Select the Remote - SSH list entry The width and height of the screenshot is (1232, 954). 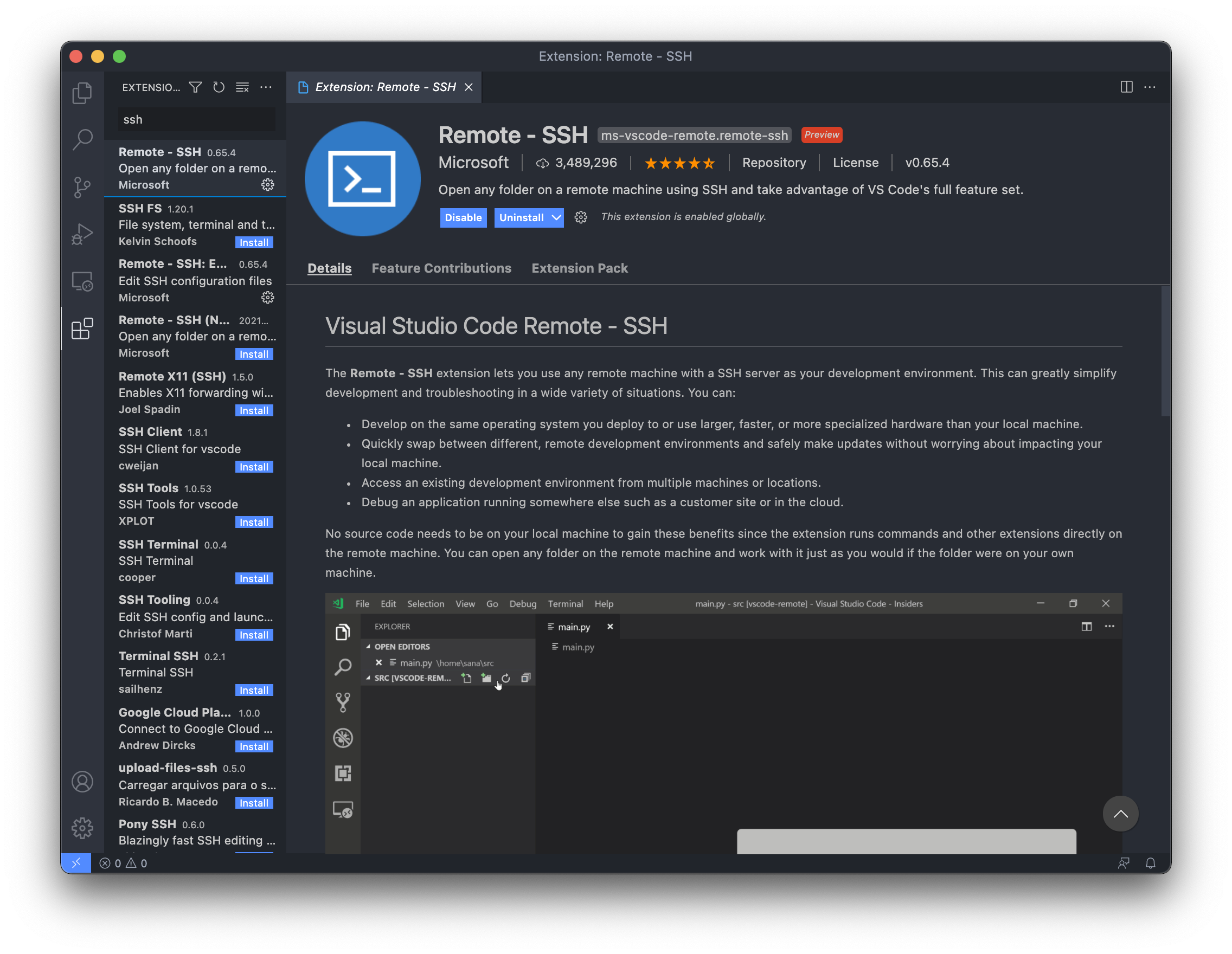195,168
